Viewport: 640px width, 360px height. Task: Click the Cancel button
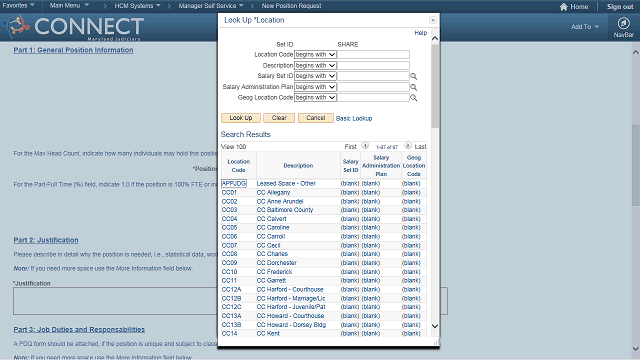click(316, 118)
